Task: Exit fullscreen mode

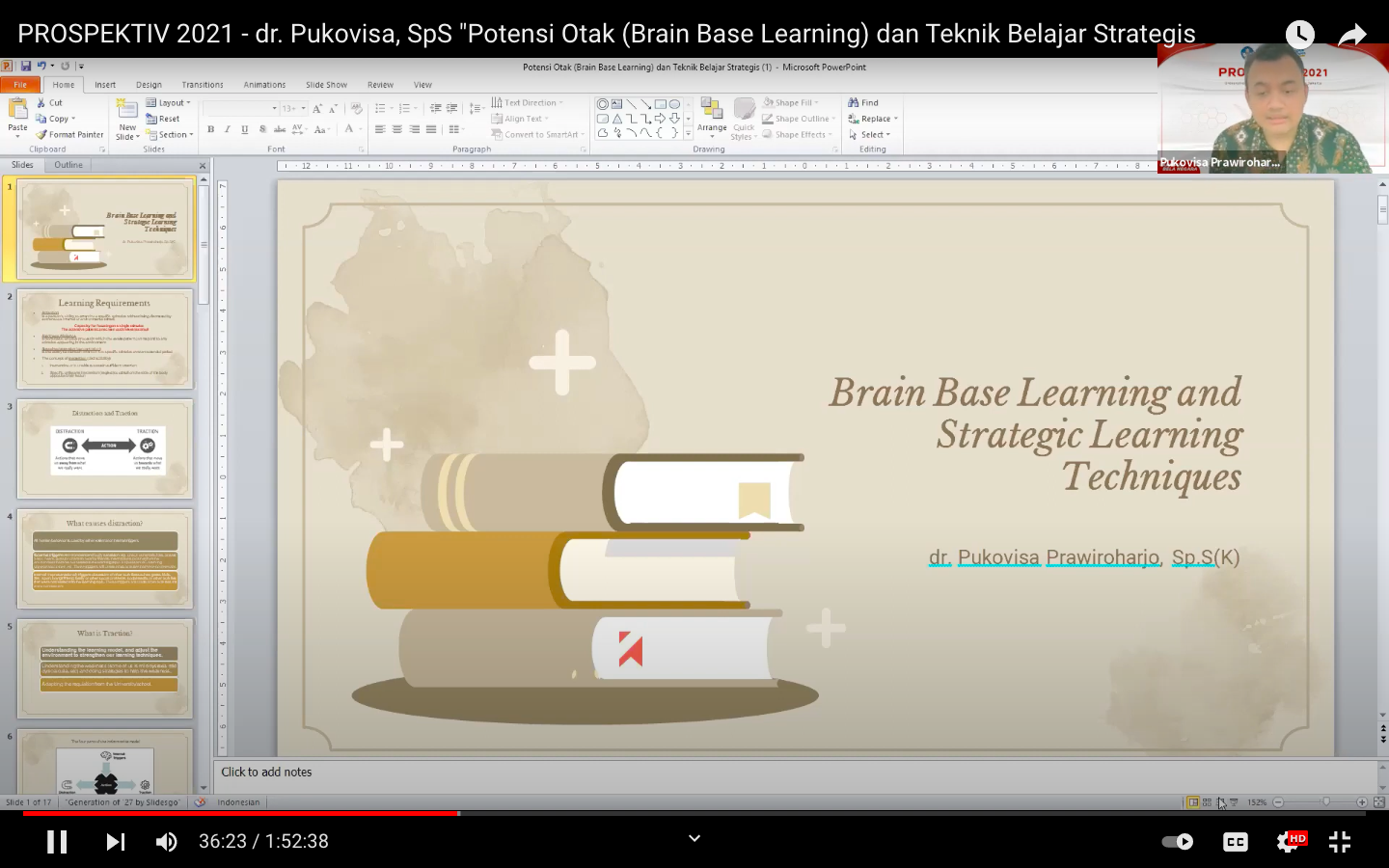Action: click(1340, 842)
